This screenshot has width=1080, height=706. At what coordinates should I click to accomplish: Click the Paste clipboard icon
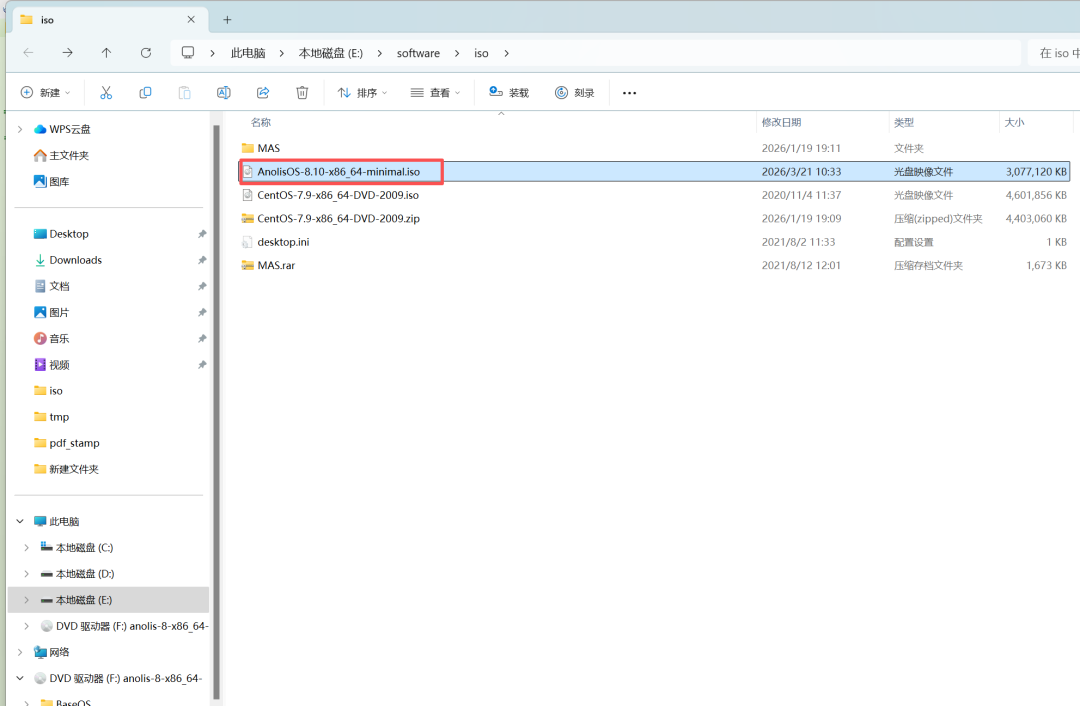(185, 92)
